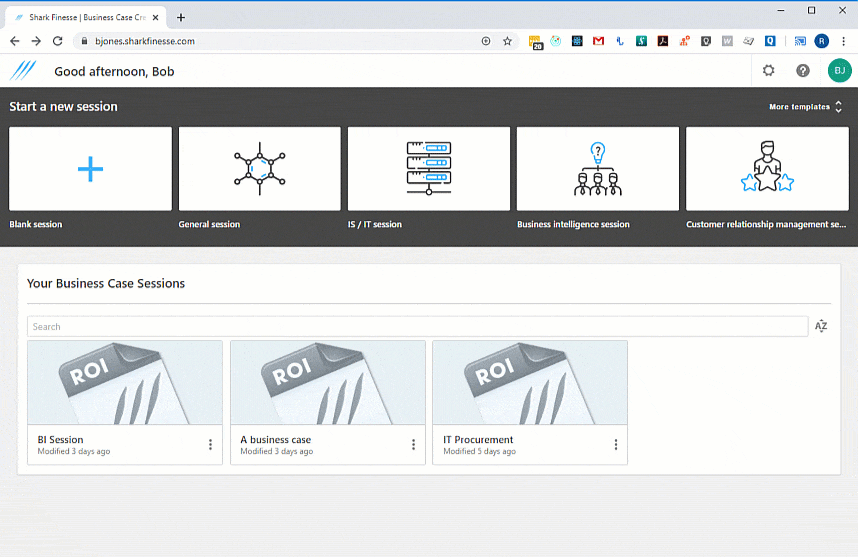Click the sessions Search field
Screen dimensions: 858x557
pyautogui.click(x=418, y=327)
